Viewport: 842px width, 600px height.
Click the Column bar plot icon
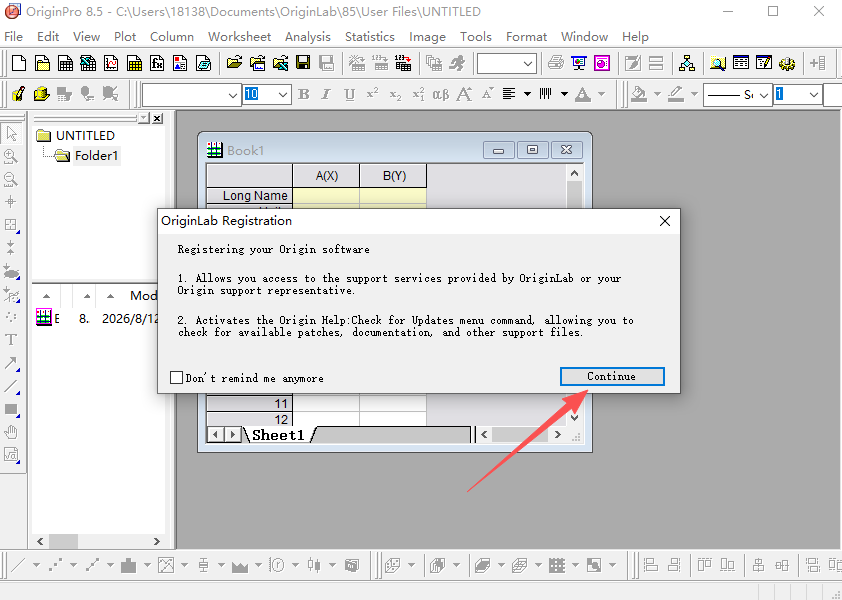[x=129, y=565]
